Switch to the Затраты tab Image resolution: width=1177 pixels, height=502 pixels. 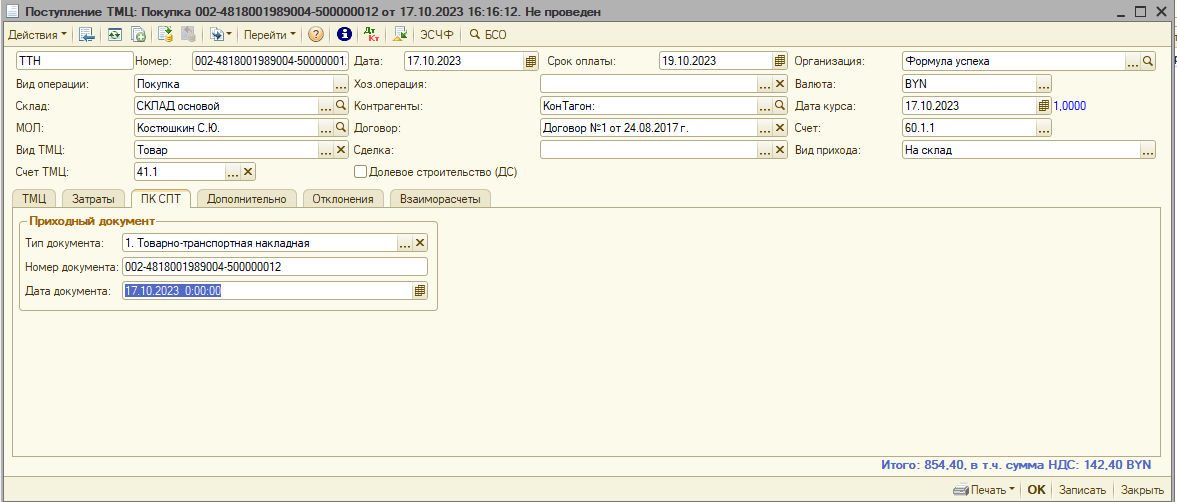coord(93,199)
